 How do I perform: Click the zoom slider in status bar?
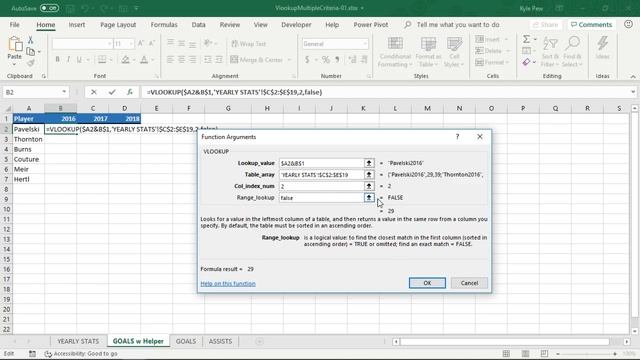tap(586, 354)
